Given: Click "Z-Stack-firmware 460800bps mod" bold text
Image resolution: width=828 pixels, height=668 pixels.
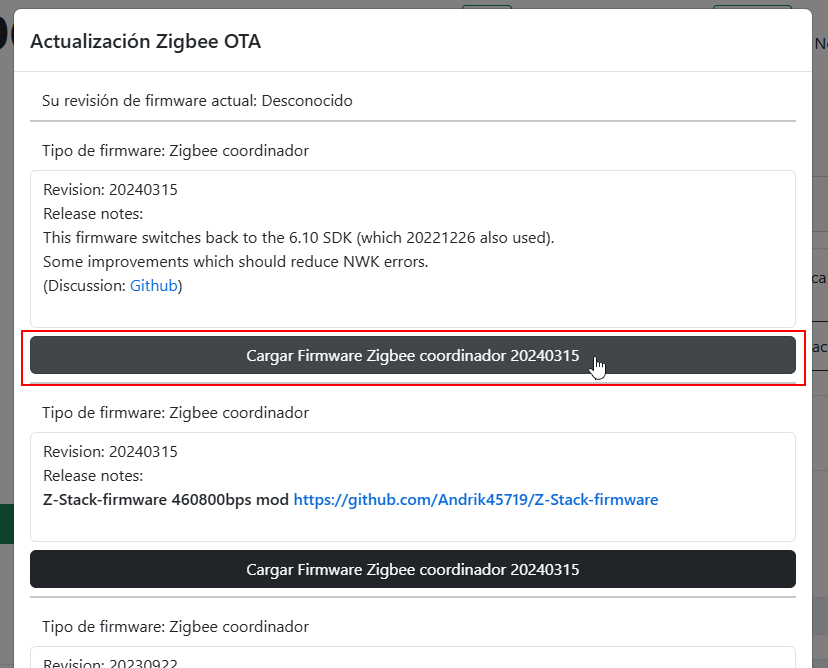Looking at the screenshot, I should [x=166, y=499].
